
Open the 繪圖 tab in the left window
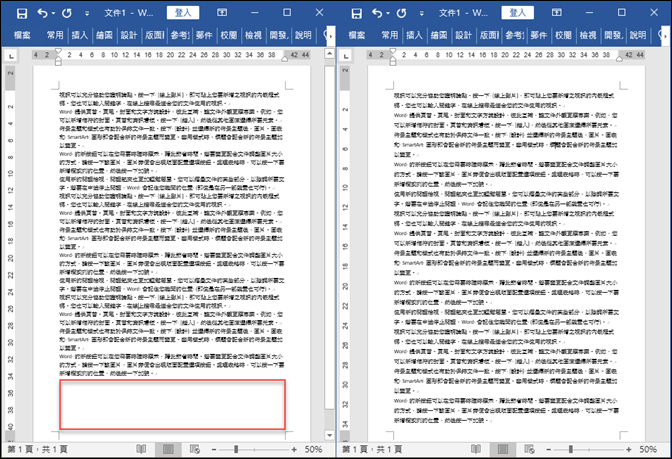coord(104,35)
